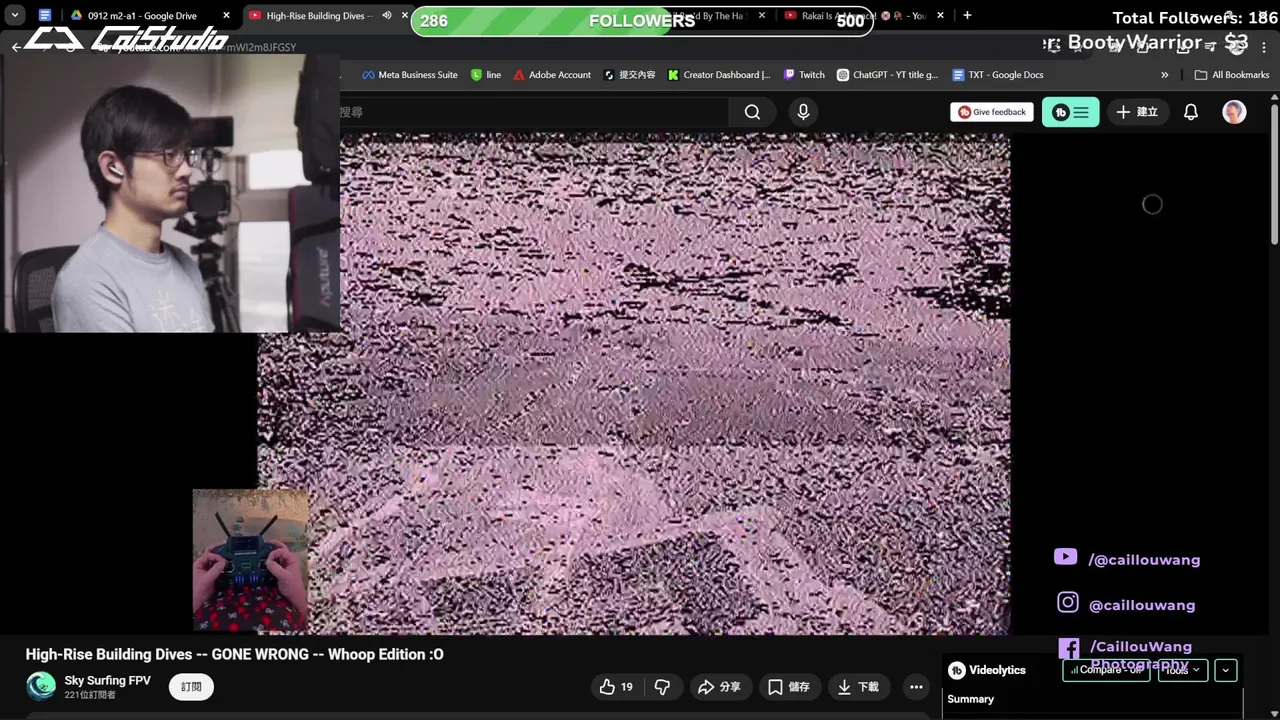Open the Tools dropdown in Videolytics
Screen dimensions: 1280x720
(x=1182, y=670)
